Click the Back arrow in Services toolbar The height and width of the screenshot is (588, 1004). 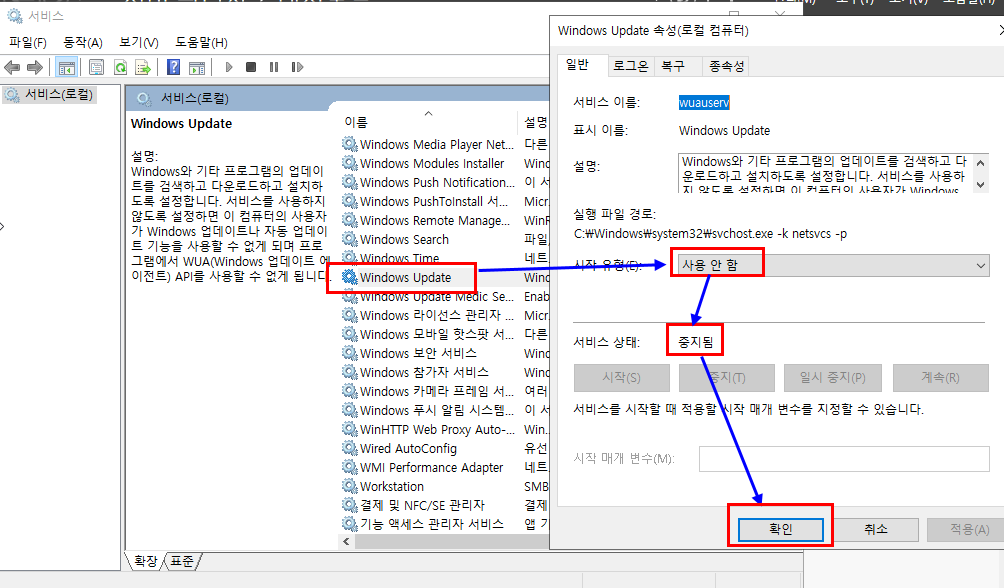(x=12, y=67)
